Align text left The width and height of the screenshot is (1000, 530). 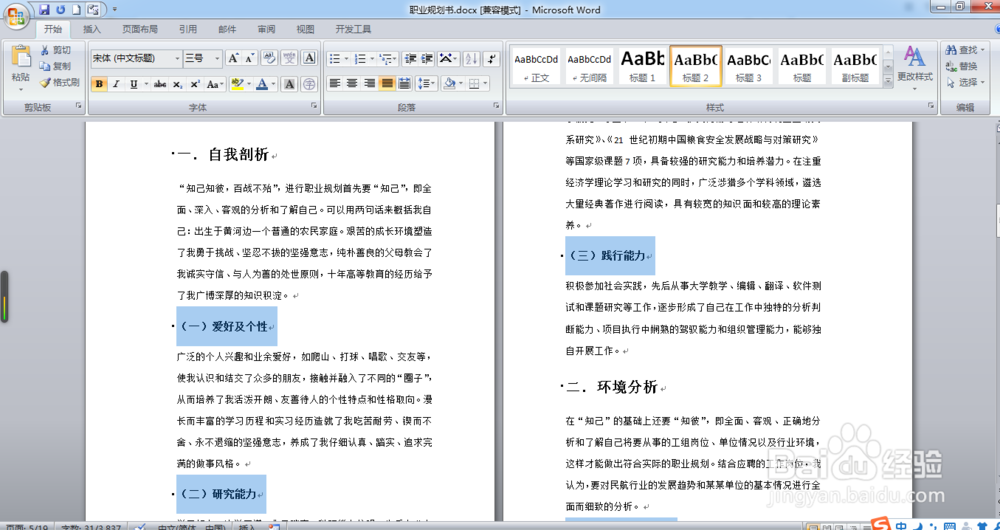click(x=335, y=84)
